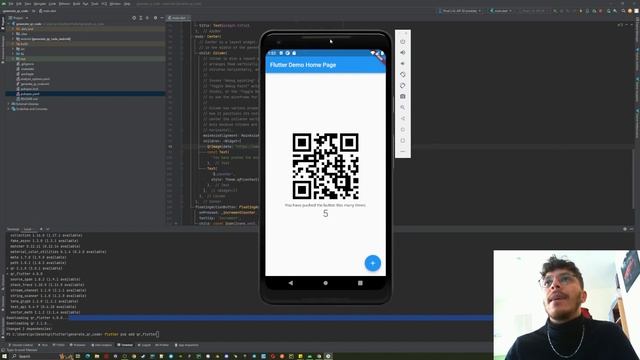Screen dimensions: 640x360
Task: Expand the android folder
Action: 13,39
